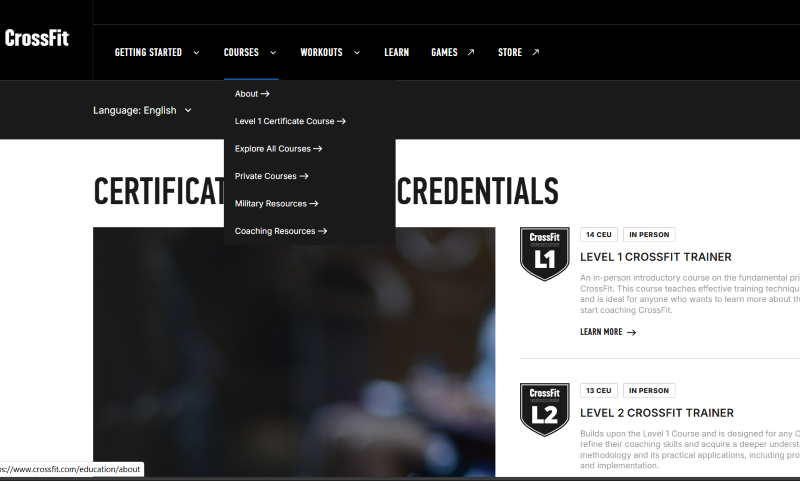Click the Games external arrow icon
Viewport: 800px width, 481px height.
pyautogui.click(x=471, y=52)
